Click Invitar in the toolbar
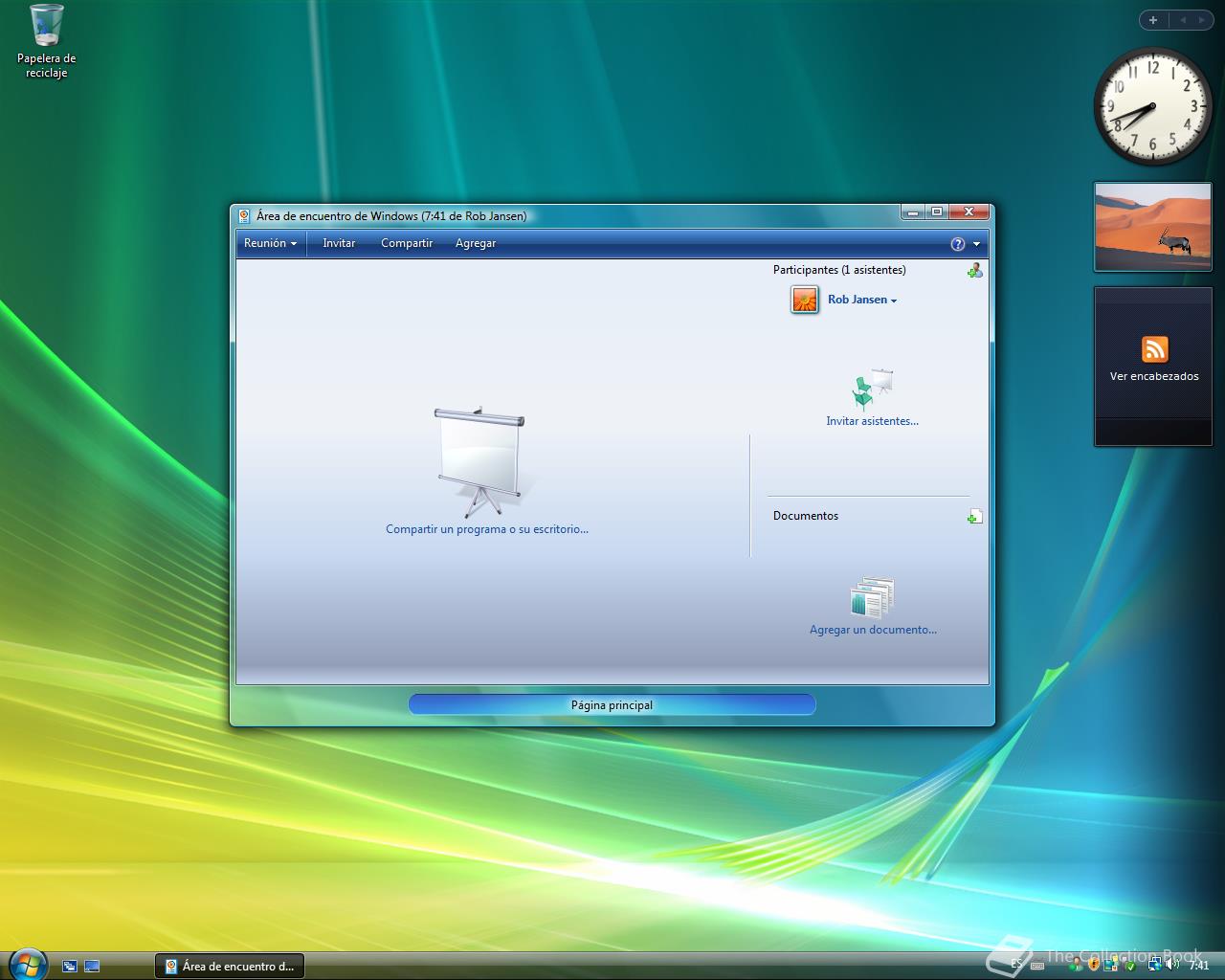The image size is (1225, 980). click(x=339, y=243)
